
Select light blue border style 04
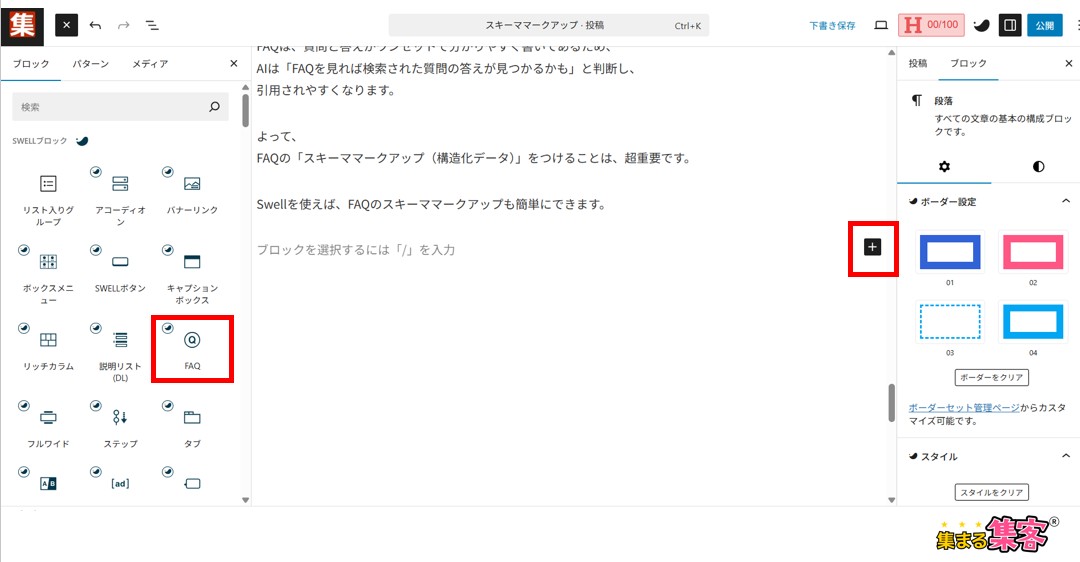point(1032,322)
